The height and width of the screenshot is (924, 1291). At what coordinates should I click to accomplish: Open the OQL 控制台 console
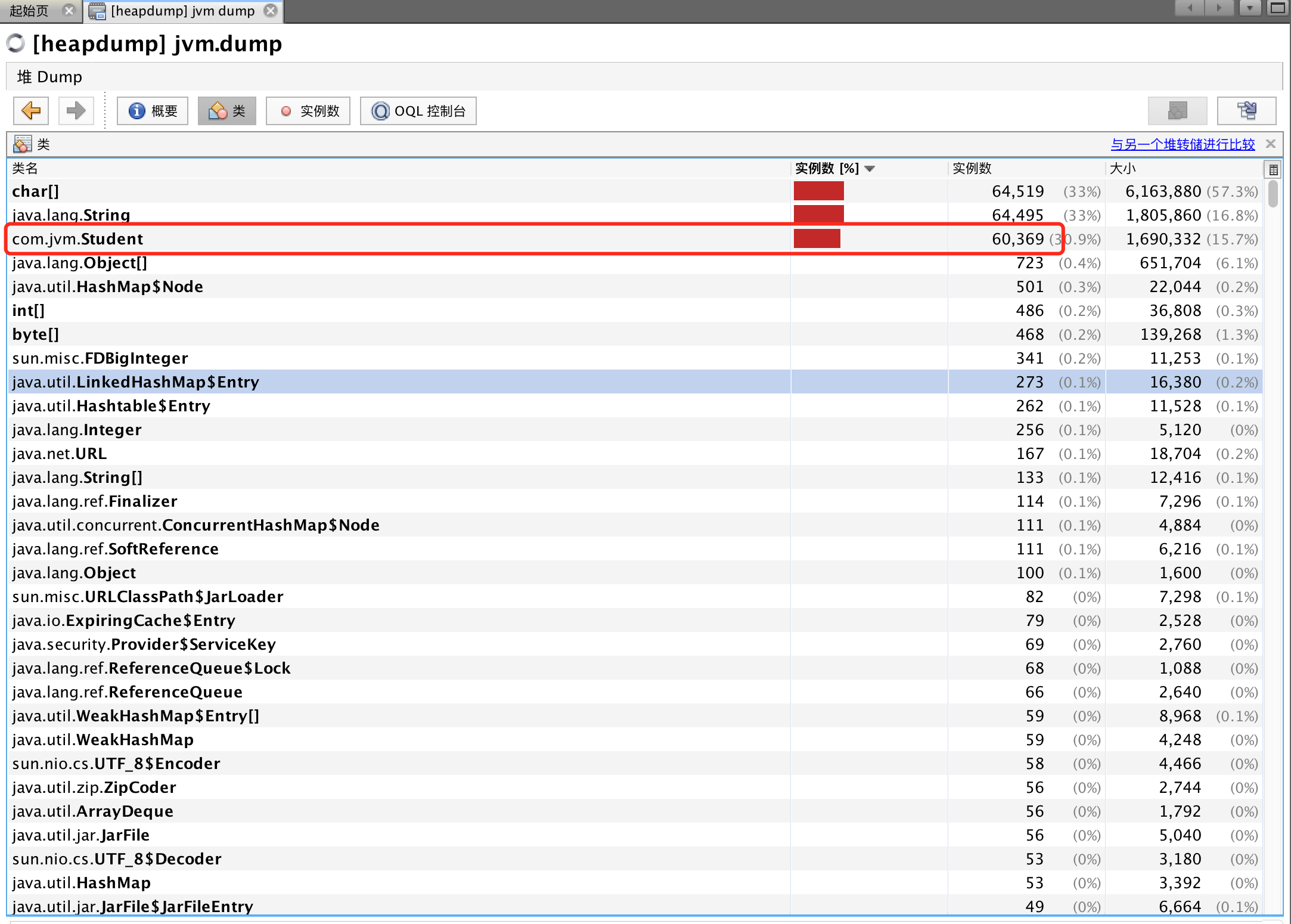coord(418,111)
